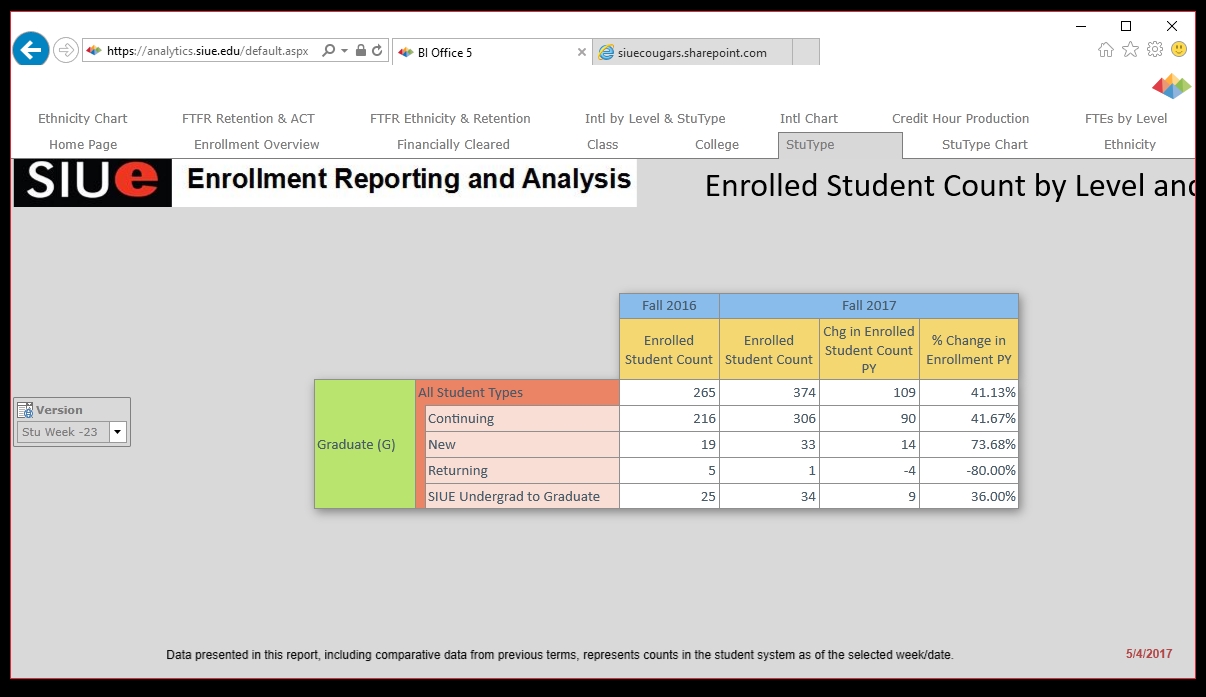Expand the Version Stu Week dropdown

point(118,432)
